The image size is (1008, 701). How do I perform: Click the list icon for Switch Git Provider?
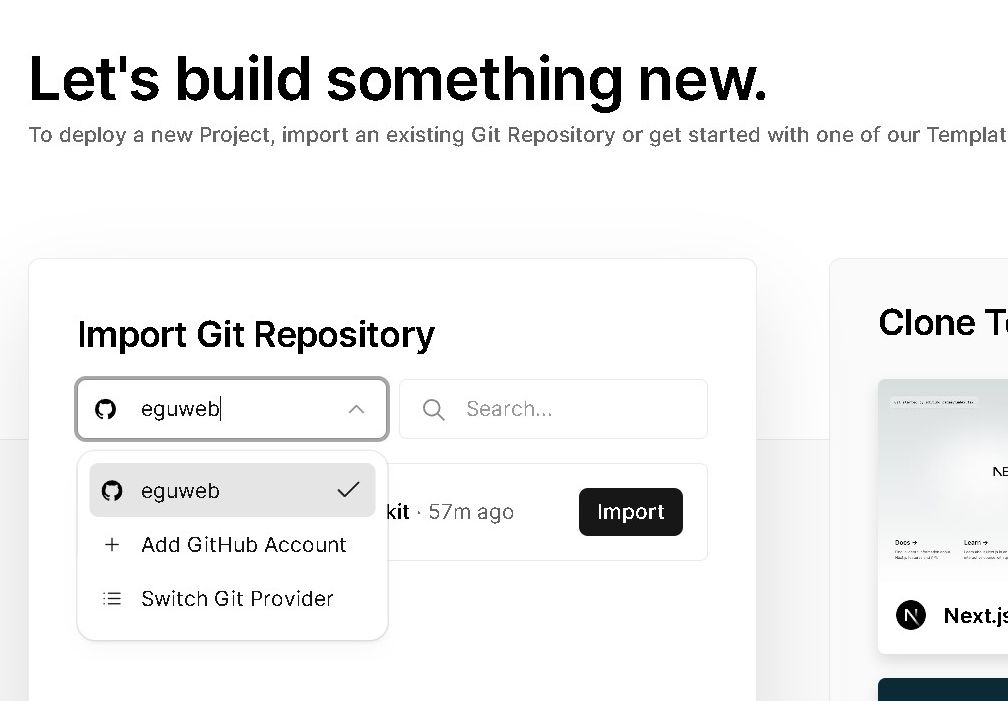[112, 599]
